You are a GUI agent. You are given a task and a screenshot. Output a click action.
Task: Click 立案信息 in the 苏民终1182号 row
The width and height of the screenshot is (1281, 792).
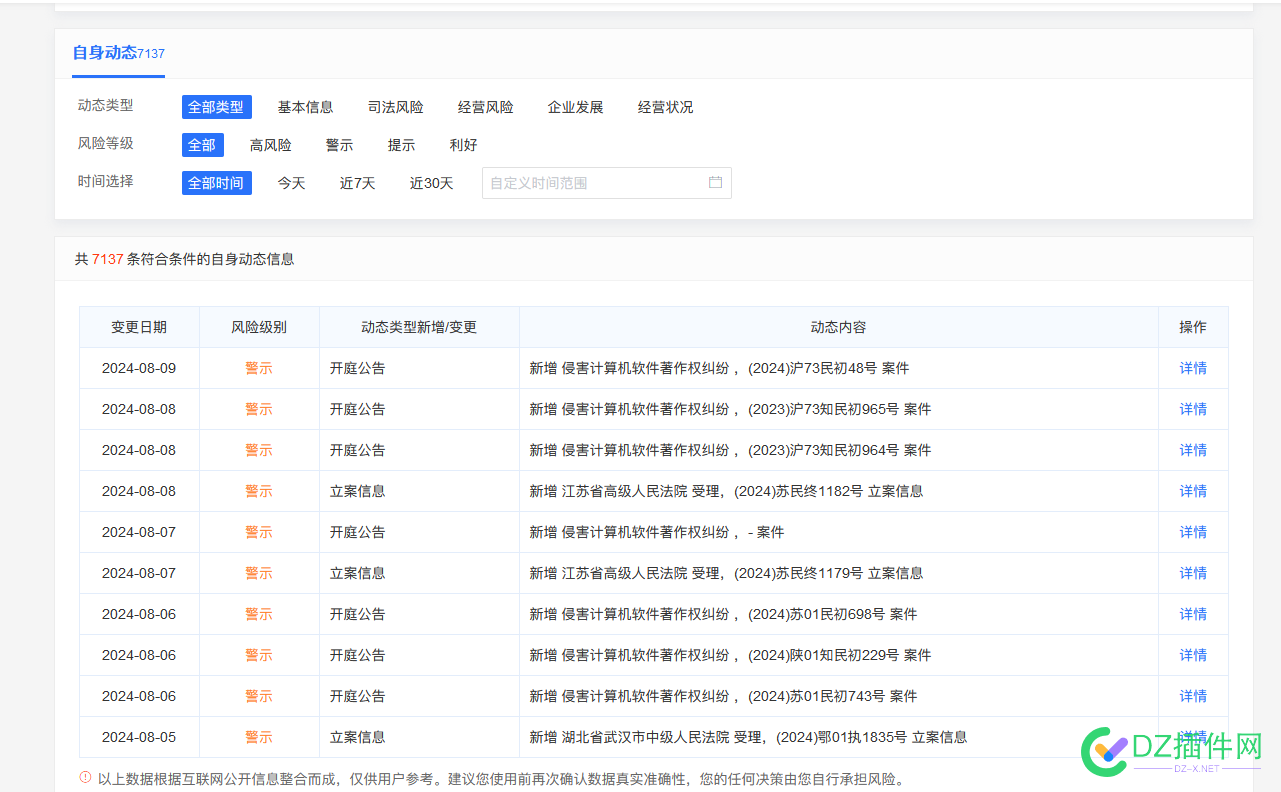358,491
